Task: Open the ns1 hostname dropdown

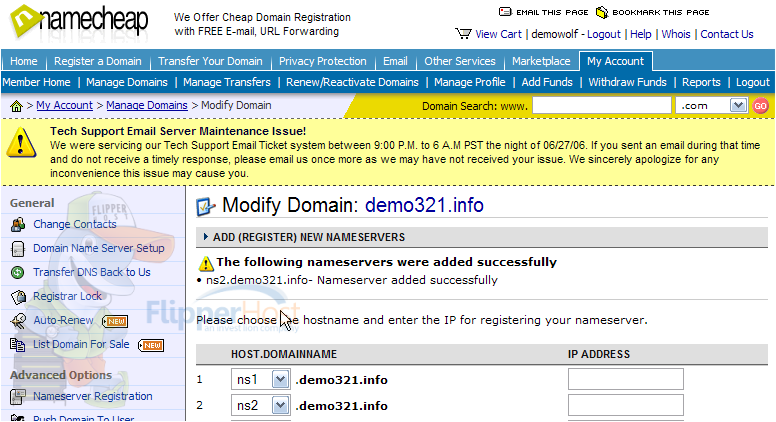Action: (x=280, y=379)
